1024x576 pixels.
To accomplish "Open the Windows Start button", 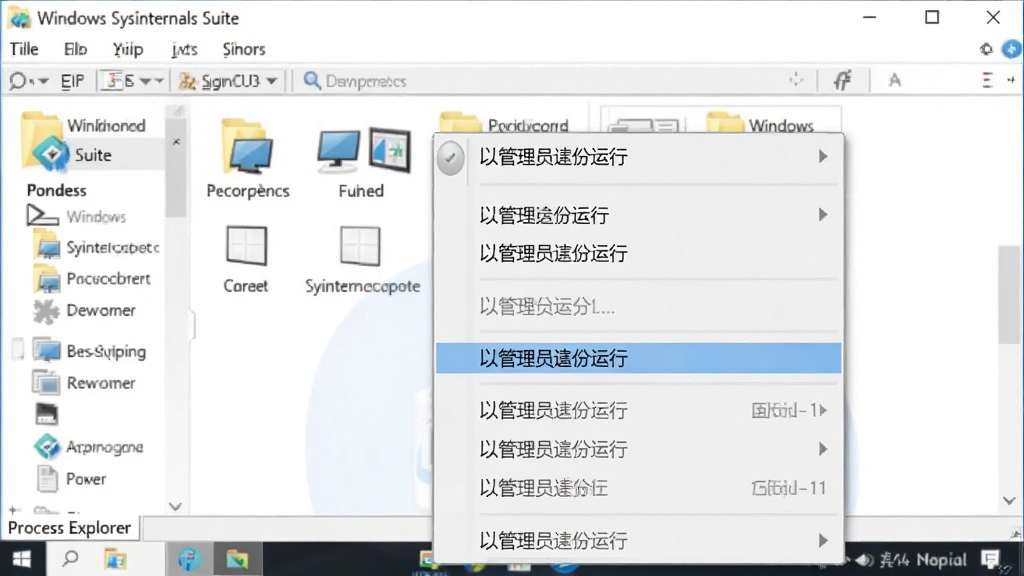I will tap(22, 559).
